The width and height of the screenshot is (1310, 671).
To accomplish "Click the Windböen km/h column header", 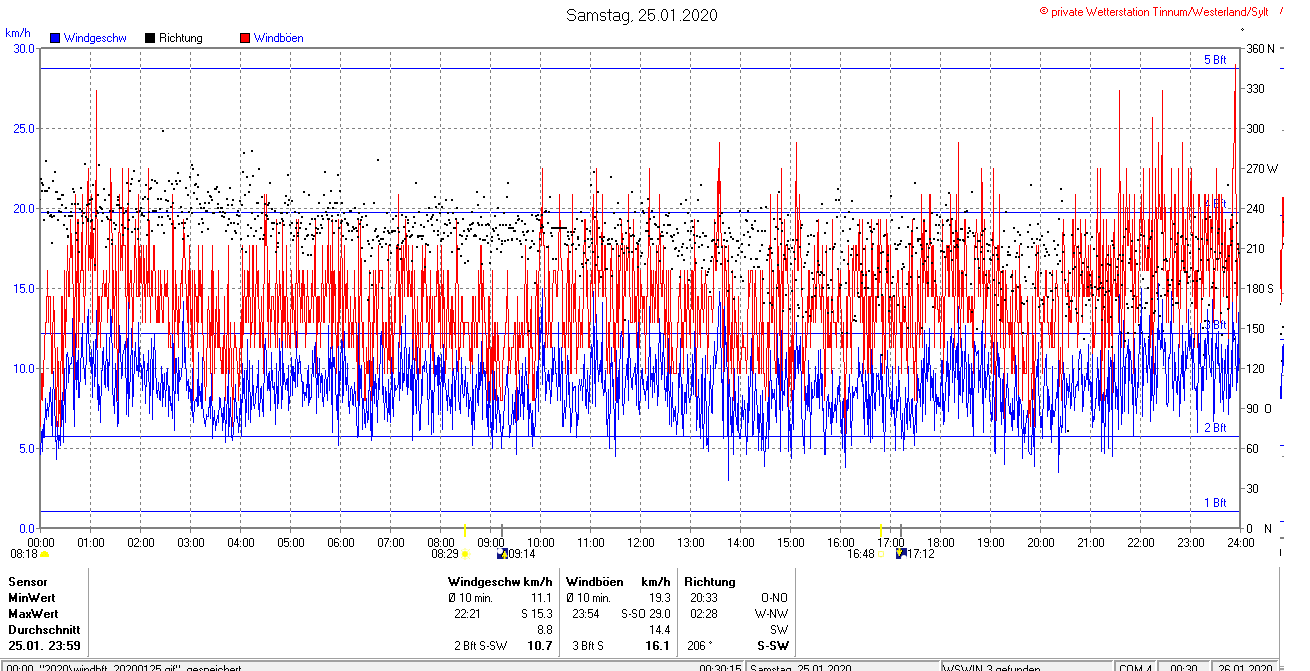I will (x=620, y=581).
